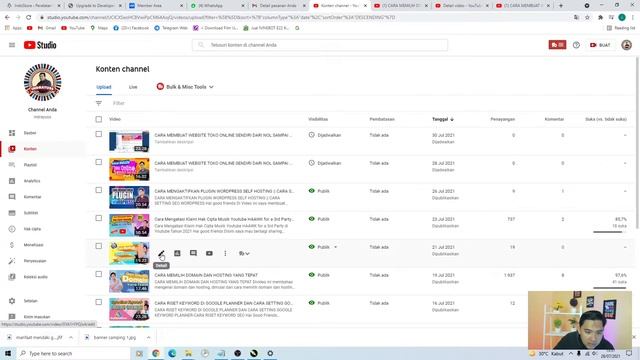Click like-ratio bar of 19 Jul video
Image resolution: width=640 pixels, height=360 pixels.
coord(610,288)
